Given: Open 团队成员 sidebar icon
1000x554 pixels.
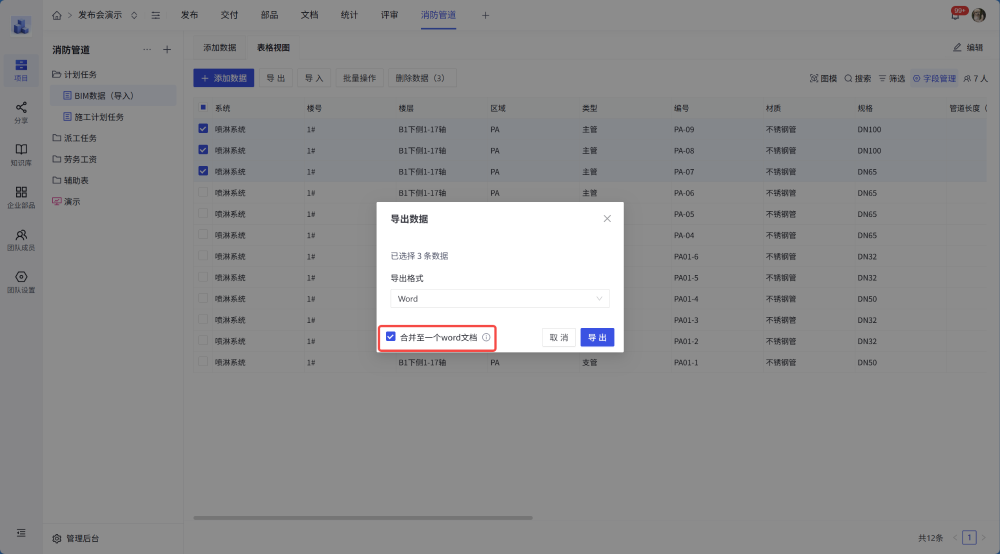Looking at the screenshot, I should click(x=21, y=239).
